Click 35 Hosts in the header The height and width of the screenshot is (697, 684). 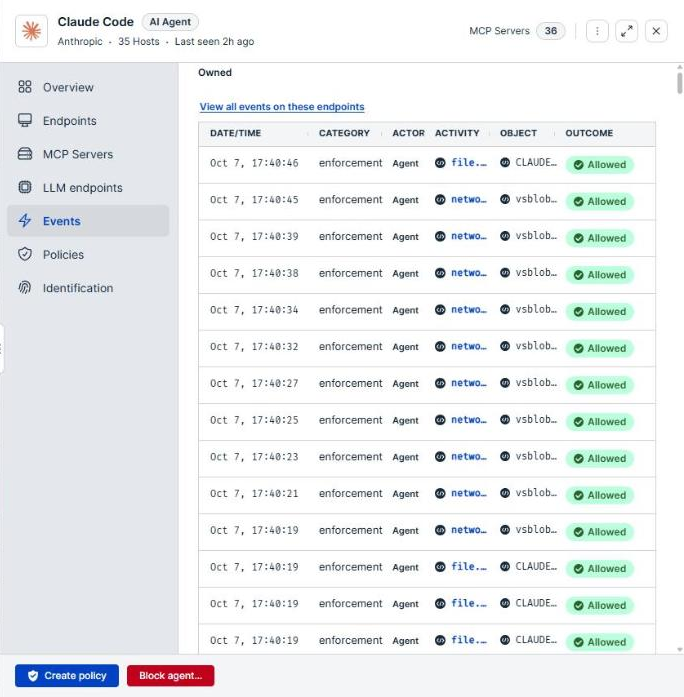(139, 41)
